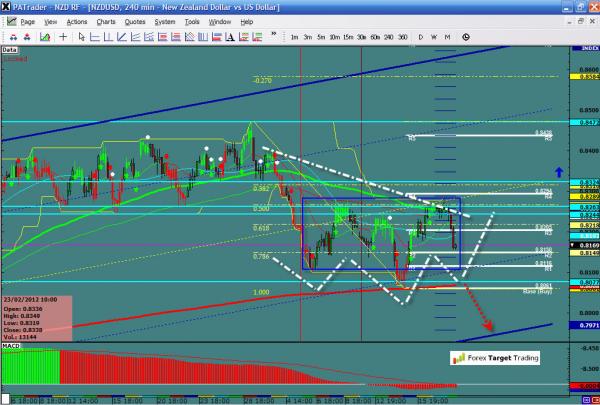
Task: Open the Tools menu
Action: pyautogui.click(x=193, y=20)
